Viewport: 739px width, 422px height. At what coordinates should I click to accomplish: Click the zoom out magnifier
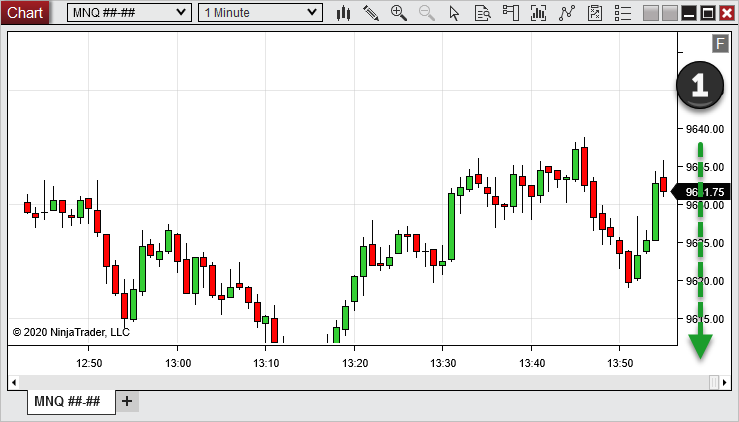point(427,13)
